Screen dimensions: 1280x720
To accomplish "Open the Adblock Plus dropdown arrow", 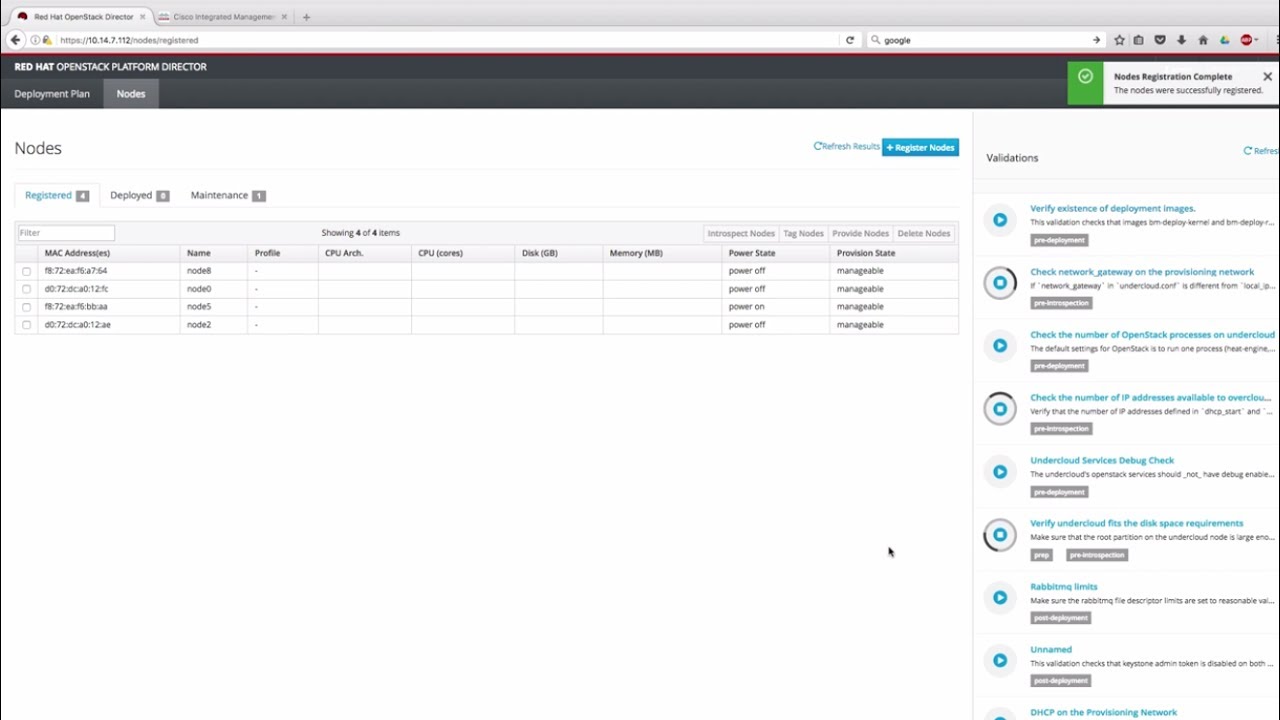I will pyautogui.click(x=1256, y=40).
